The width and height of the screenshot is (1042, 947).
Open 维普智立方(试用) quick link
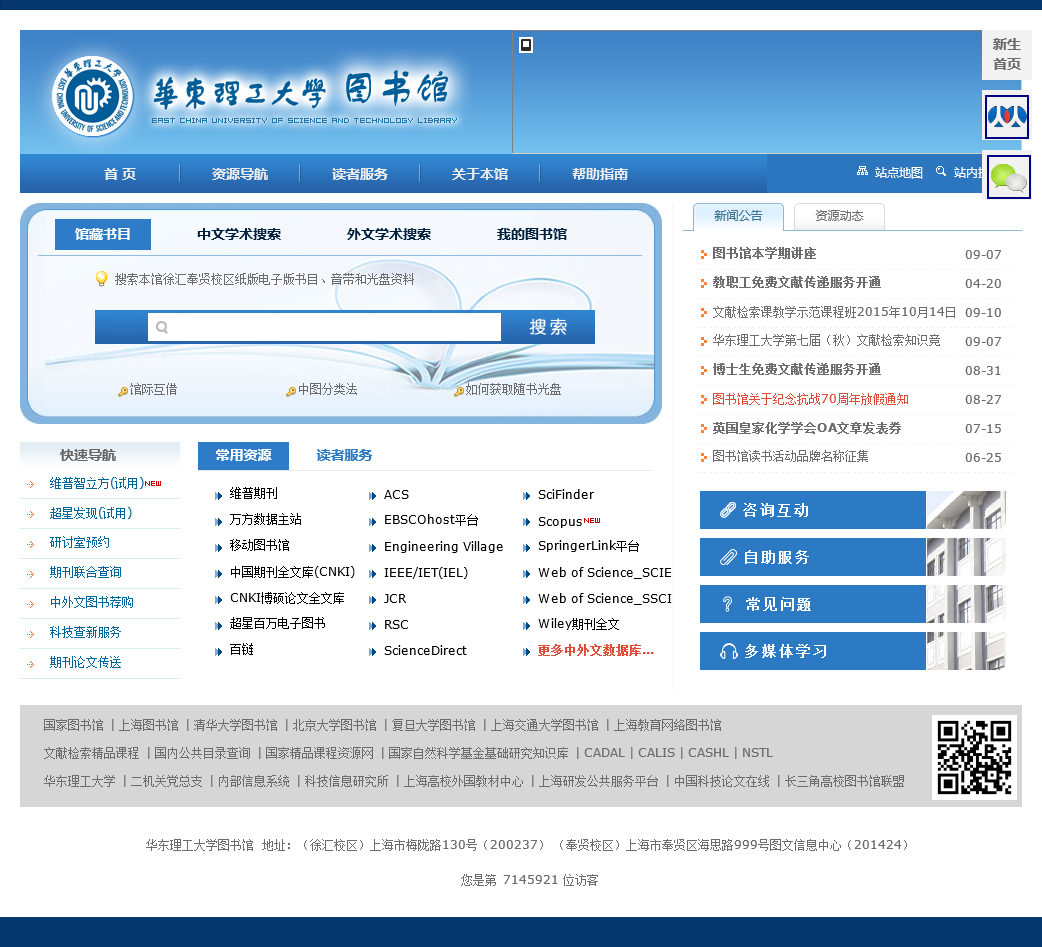click(x=96, y=484)
